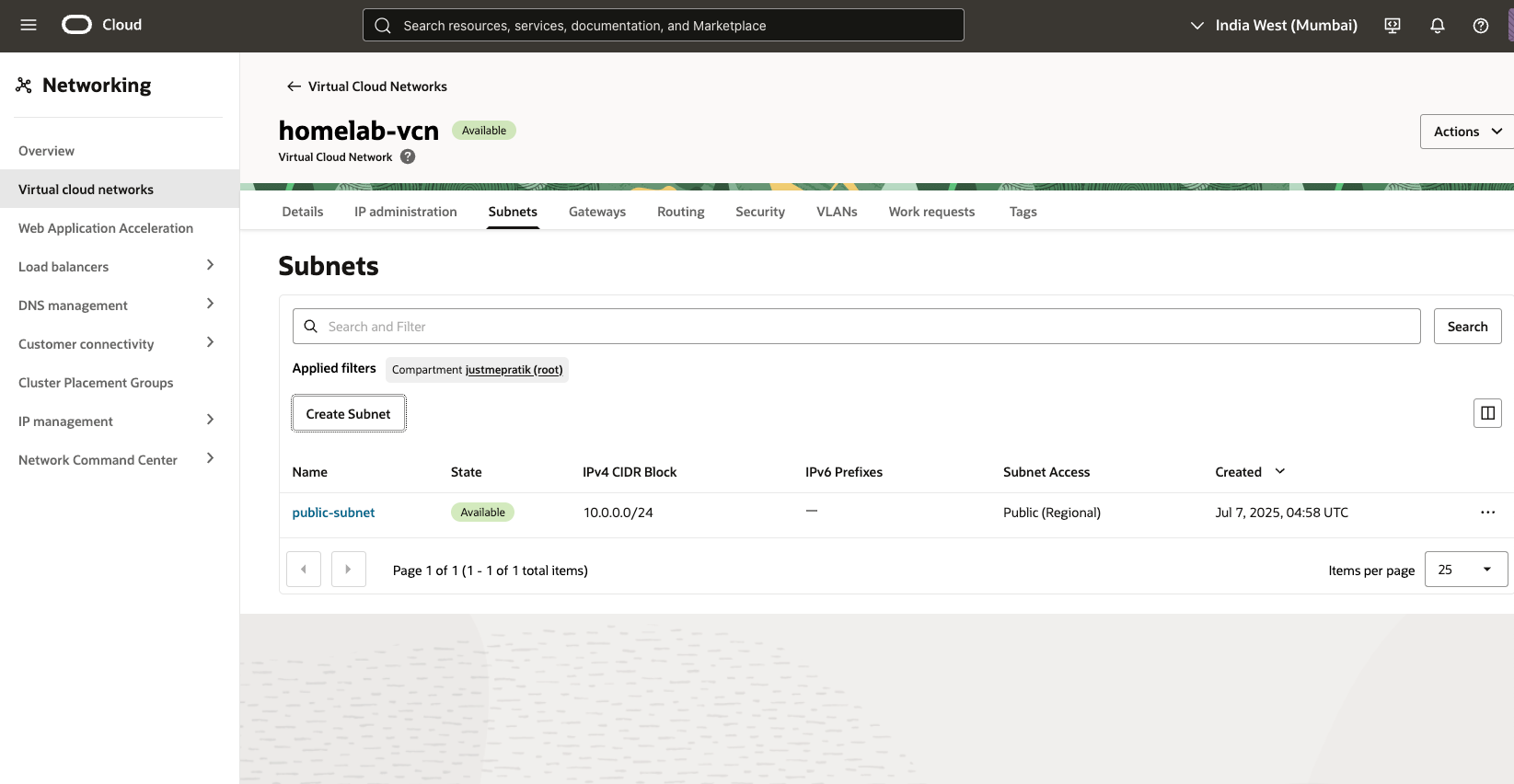Open the Cloud Shell developer tools icon
This screenshot has height=784, width=1514.
tap(1393, 26)
